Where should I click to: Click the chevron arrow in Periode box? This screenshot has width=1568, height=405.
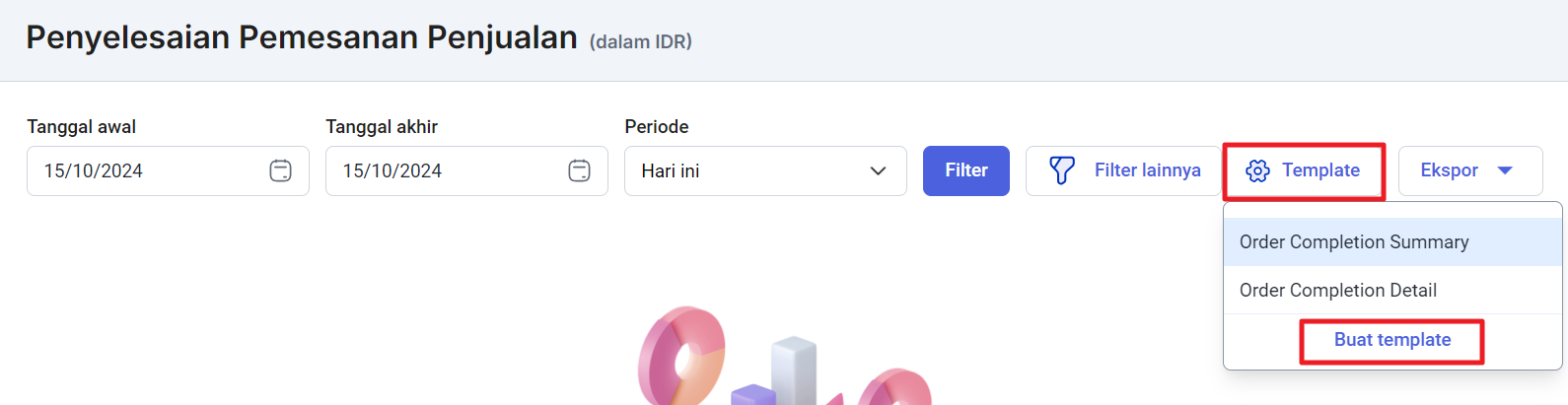coord(878,170)
